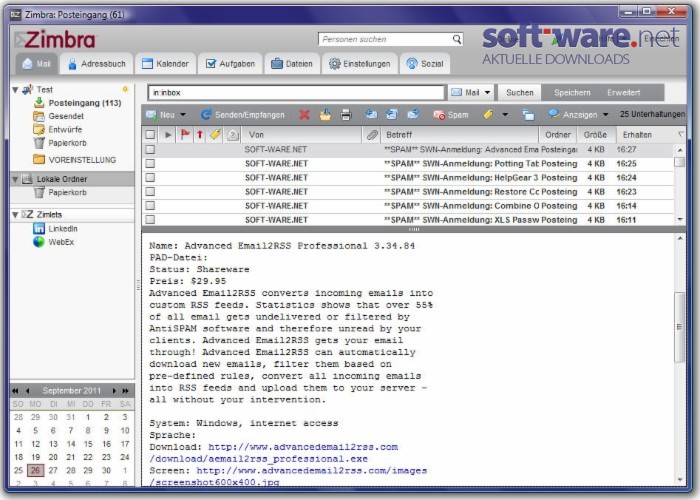The image size is (700, 500).
Task: Go to previous month in calendar
Action: click(x=27, y=391)
